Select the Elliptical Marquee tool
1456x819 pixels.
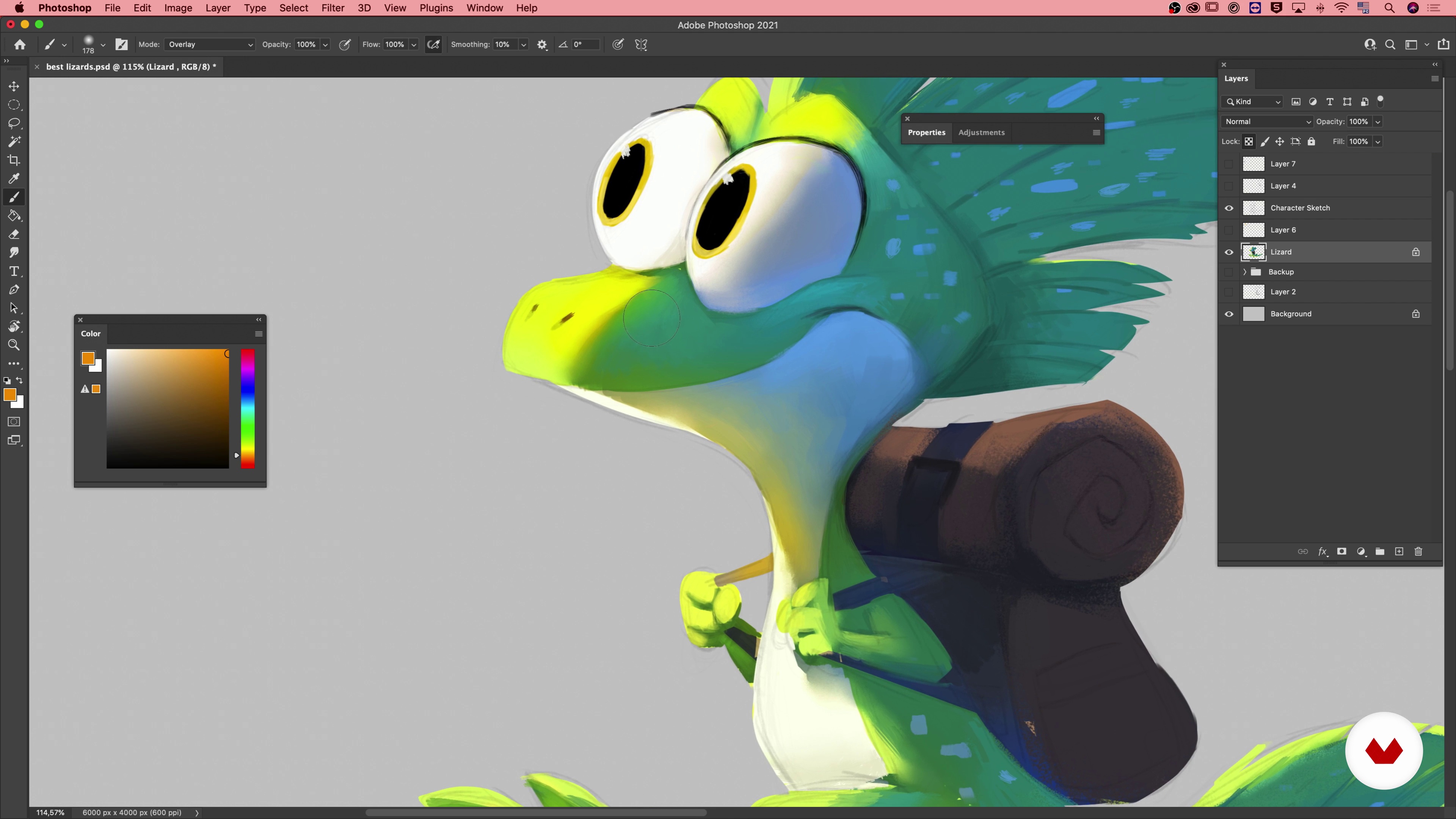[14, 105]
